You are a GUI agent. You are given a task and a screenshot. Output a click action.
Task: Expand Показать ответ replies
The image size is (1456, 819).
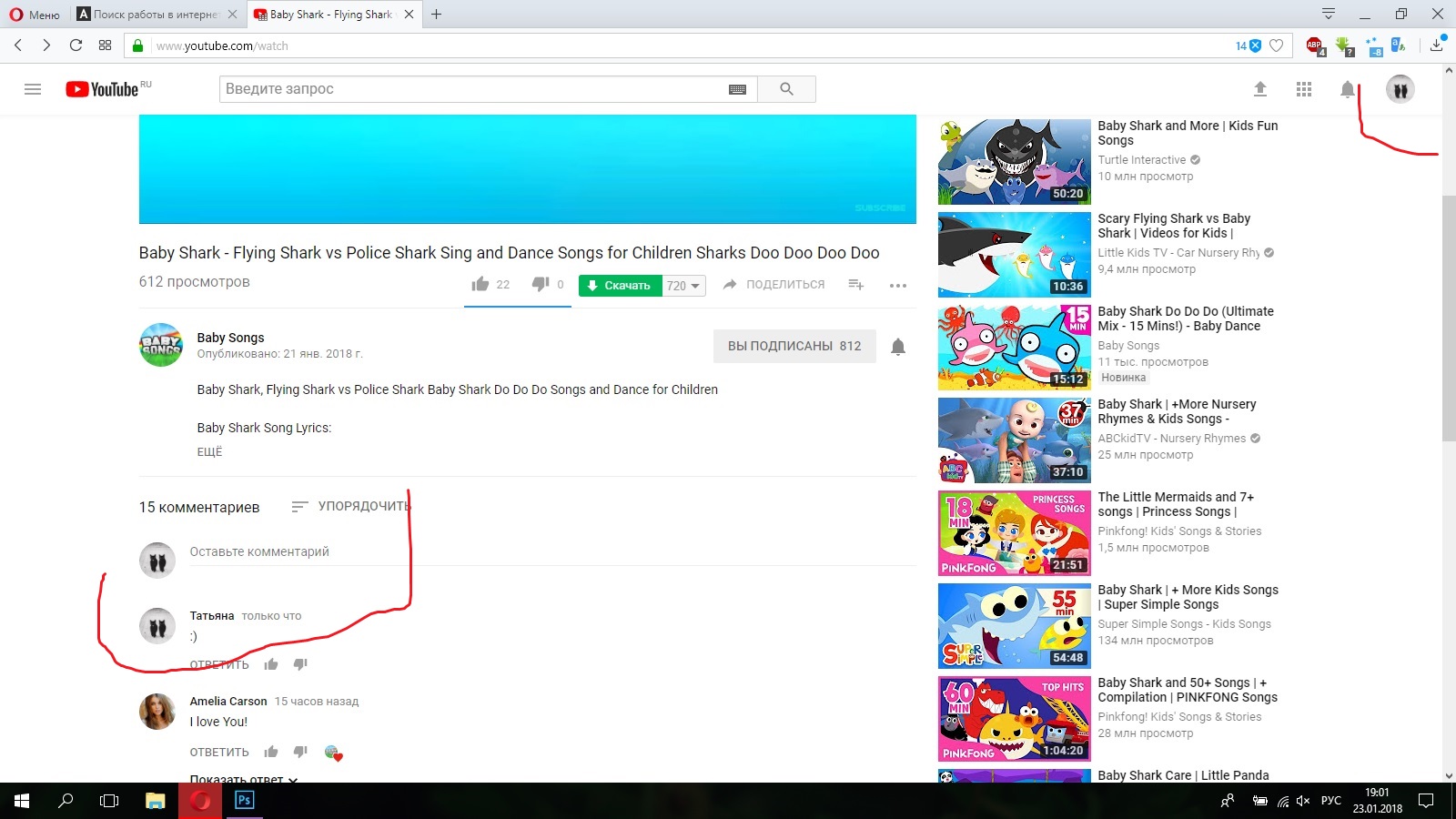coord(243,779)
